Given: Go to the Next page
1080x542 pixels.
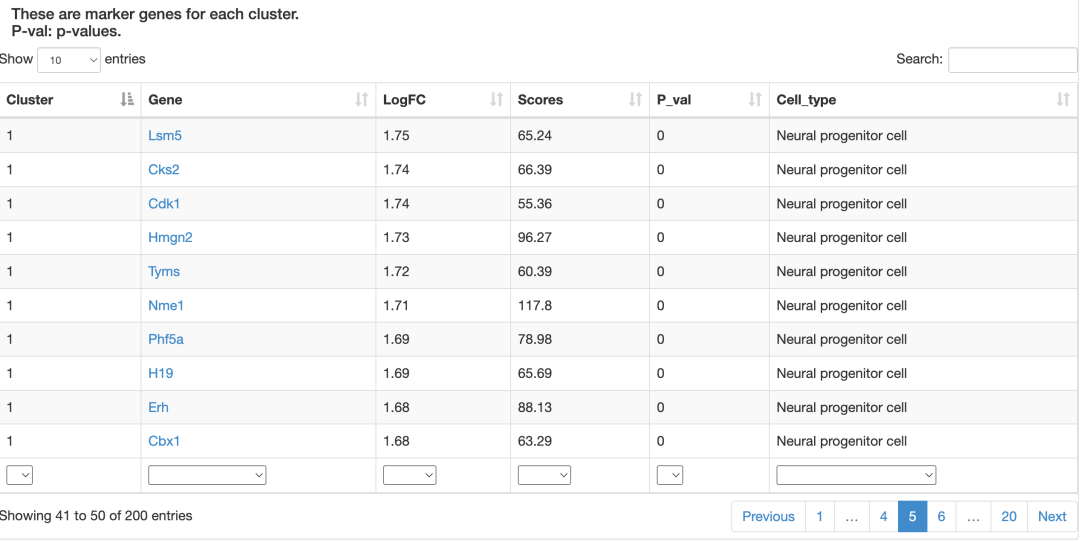Looking at the screenshot, I should point(1052,517).
